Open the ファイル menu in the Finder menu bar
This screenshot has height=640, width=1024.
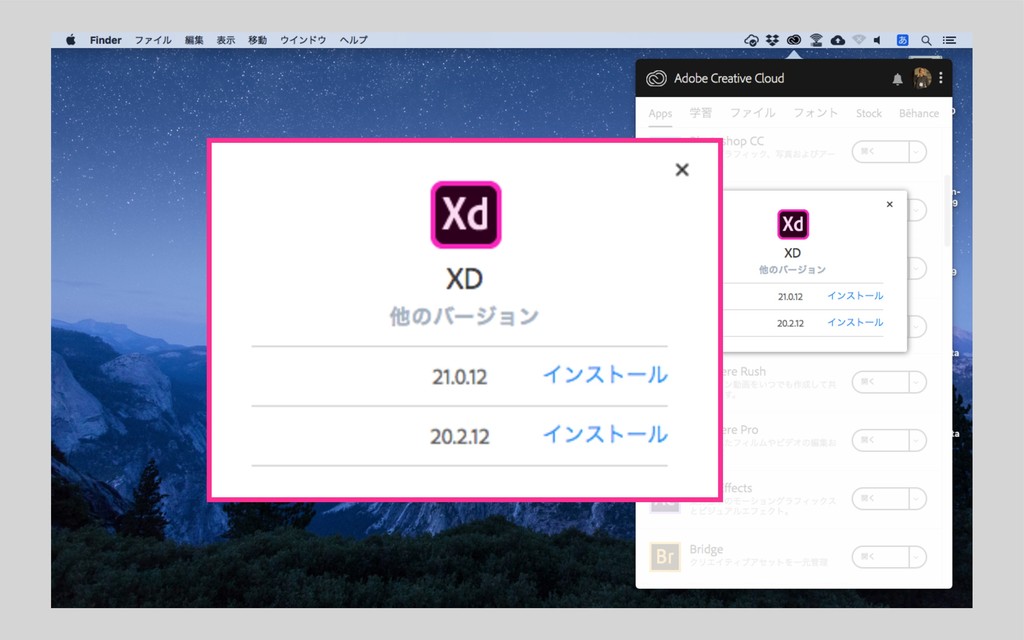(153, 40)
